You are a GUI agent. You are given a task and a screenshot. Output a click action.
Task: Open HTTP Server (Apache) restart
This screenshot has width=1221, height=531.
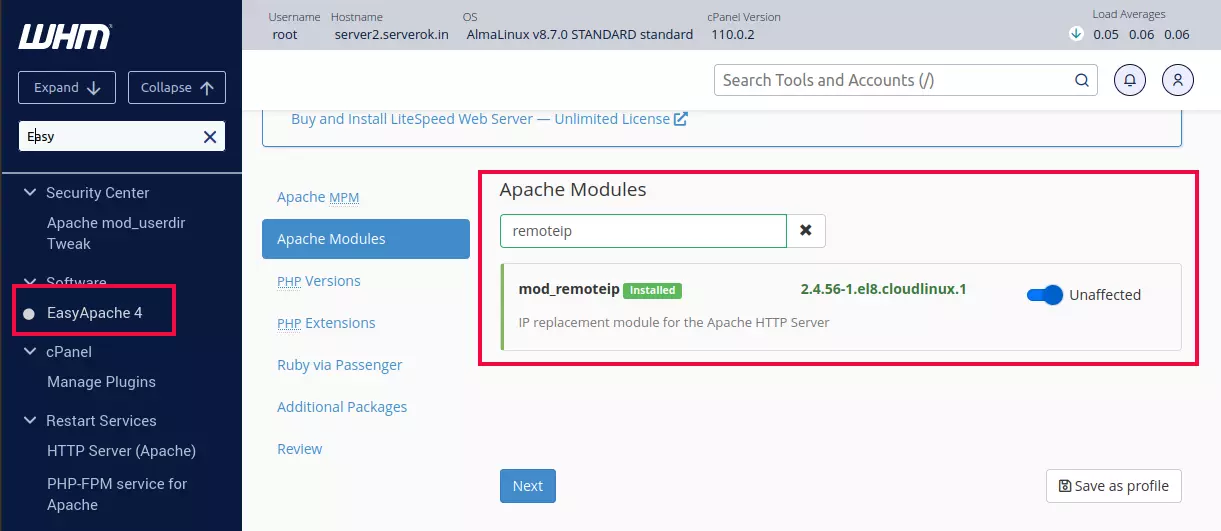pos(121,451)
